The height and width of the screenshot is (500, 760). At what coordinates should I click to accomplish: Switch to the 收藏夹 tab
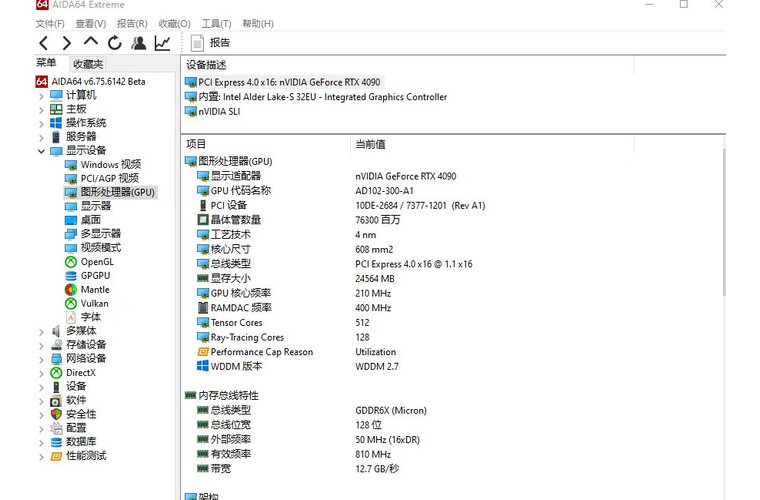pyautogui.click(x=88, y=64)
